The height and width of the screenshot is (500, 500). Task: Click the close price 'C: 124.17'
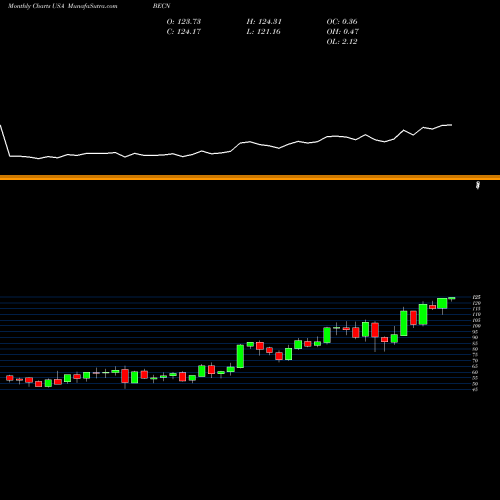[x=184, y=32]
